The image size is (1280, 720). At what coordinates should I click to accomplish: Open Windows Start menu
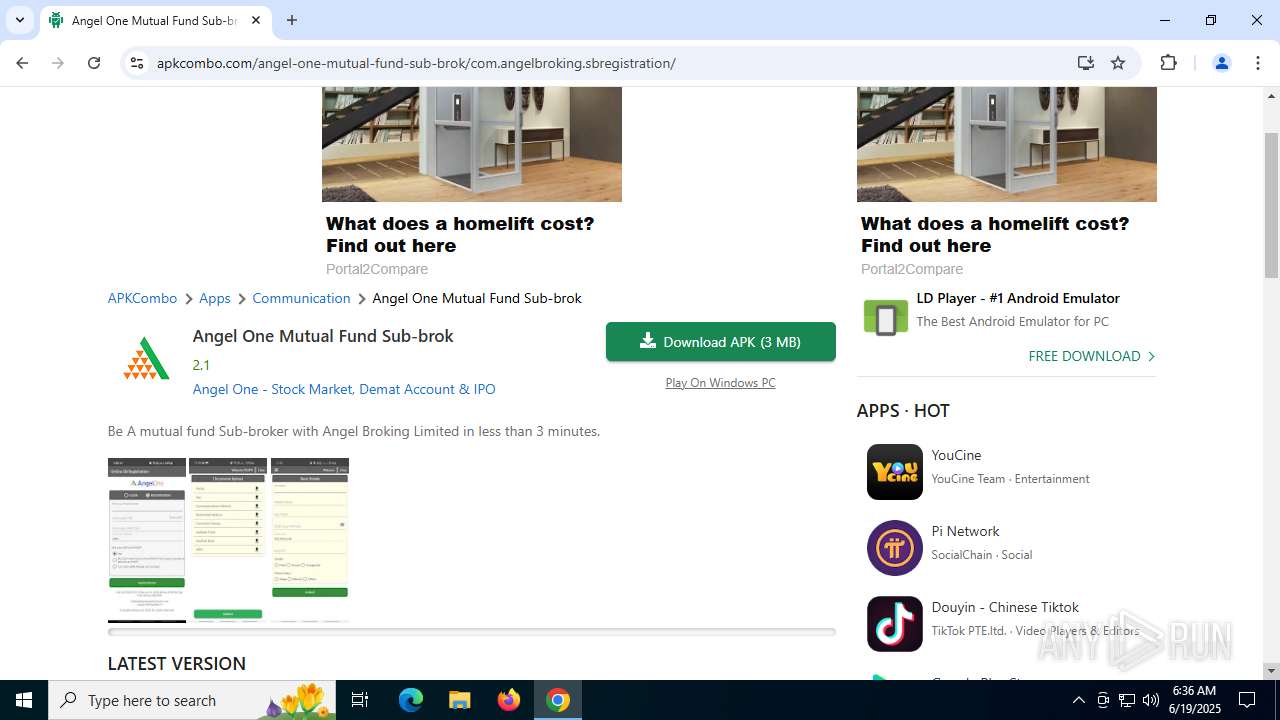(24, 700)
